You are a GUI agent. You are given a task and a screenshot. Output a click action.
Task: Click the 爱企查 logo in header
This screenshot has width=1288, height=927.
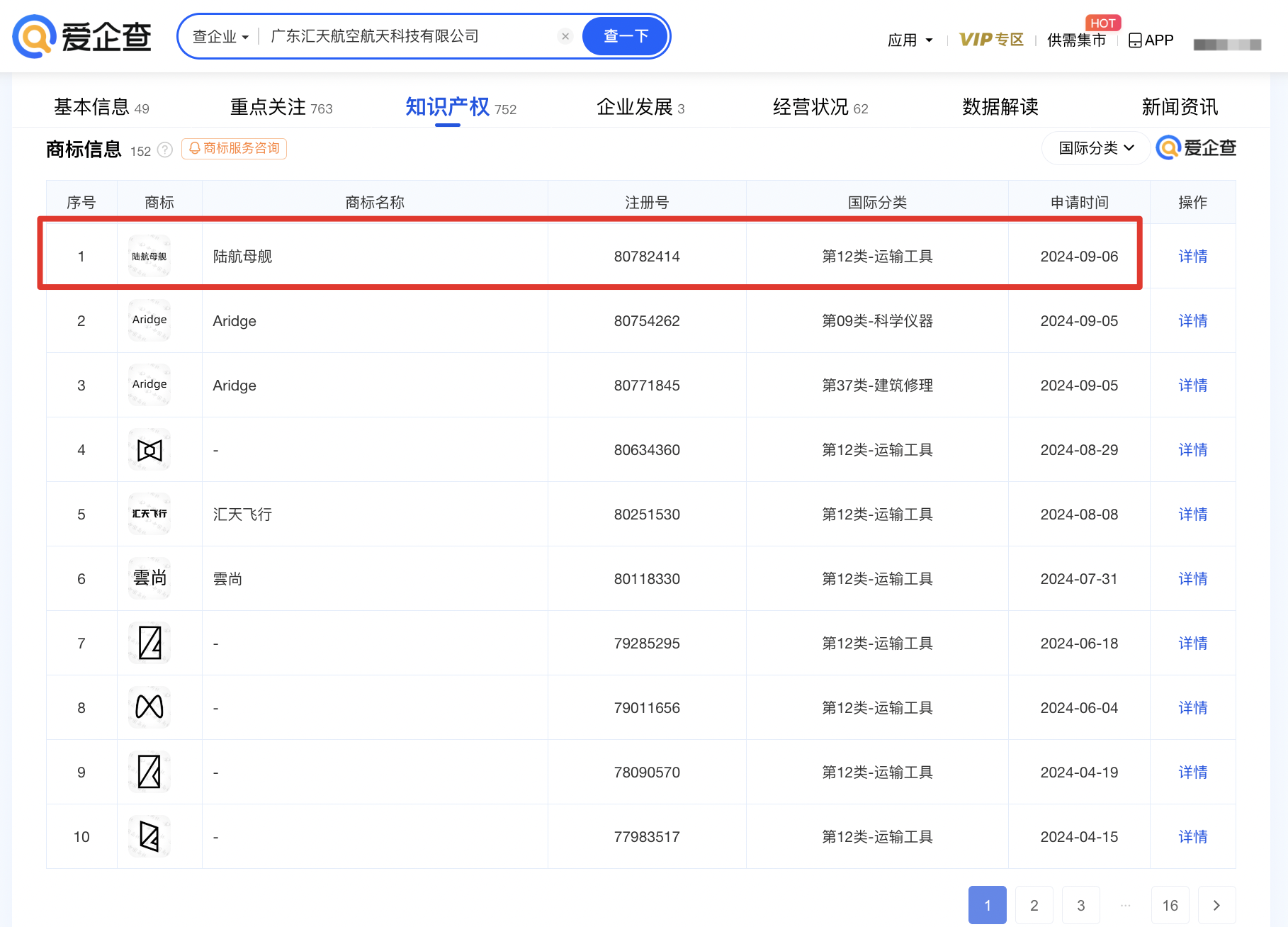coord(82,37)
